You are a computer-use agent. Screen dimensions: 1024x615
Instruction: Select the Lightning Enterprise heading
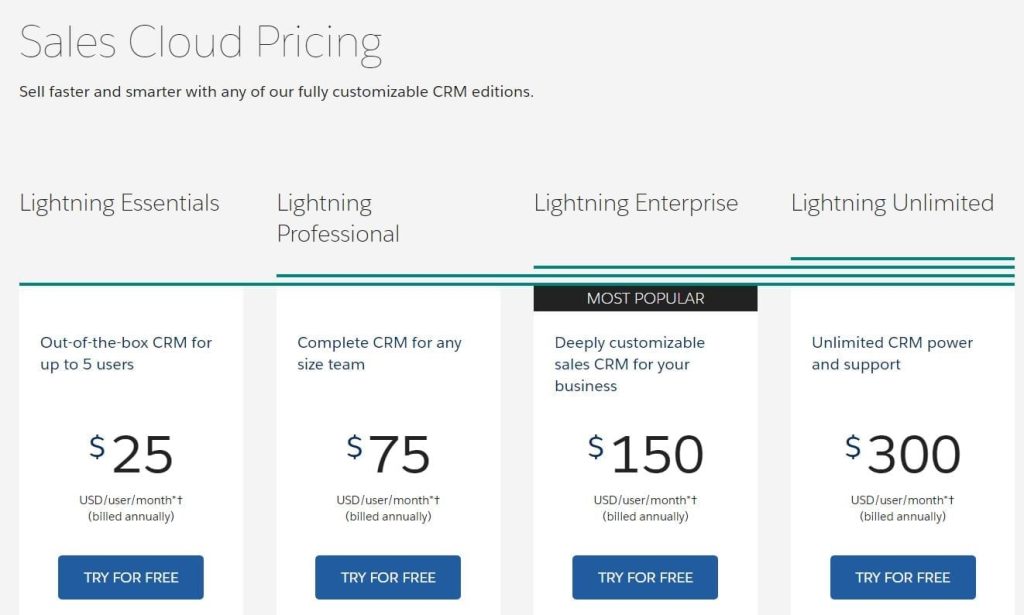tap(636, 203)
